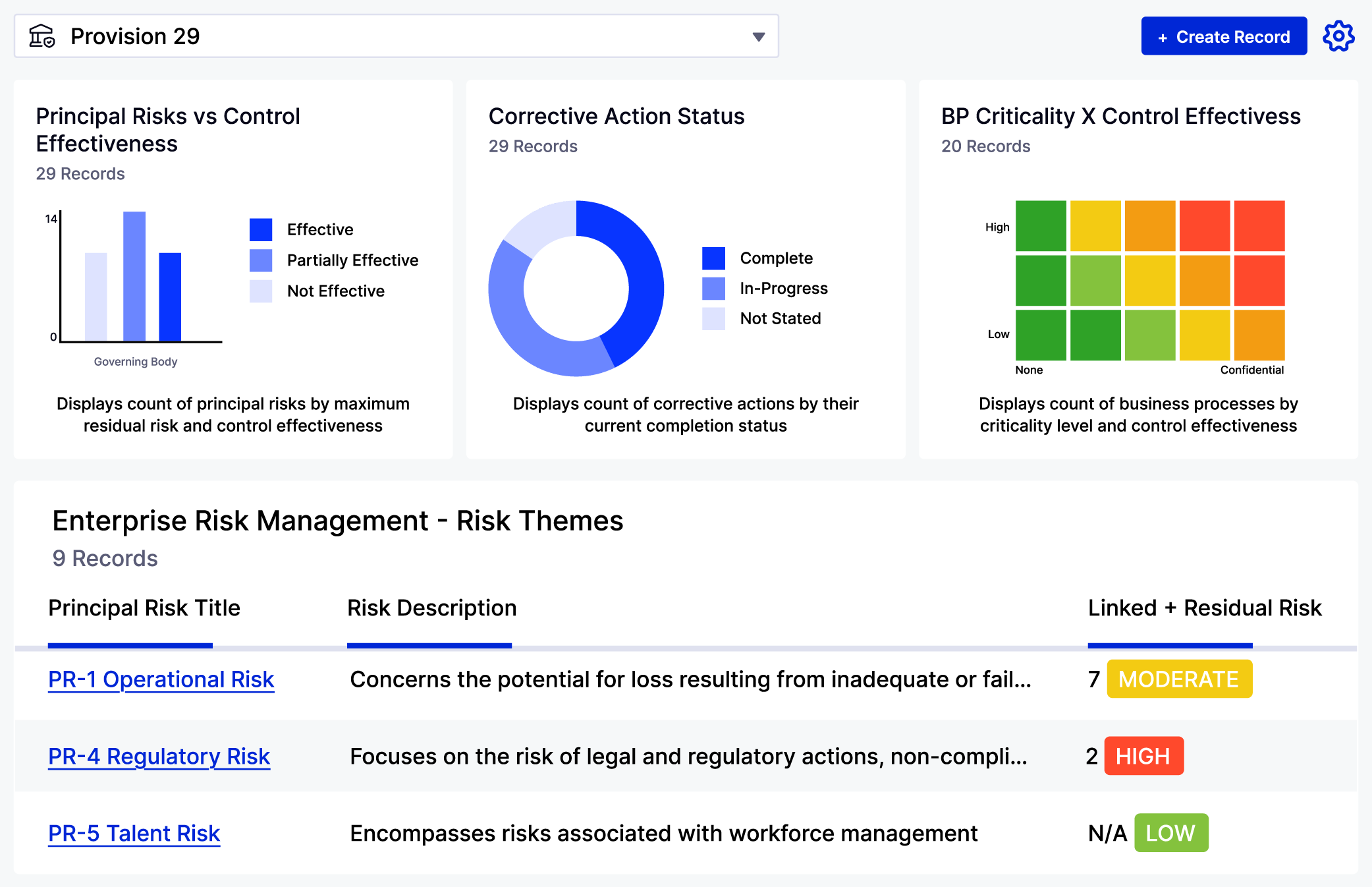Click the Confidential axis label on heatmap
Image resolution: width=1372 pixels, height=887 pixels.
pyautogui.click(x=1252, y=370)
